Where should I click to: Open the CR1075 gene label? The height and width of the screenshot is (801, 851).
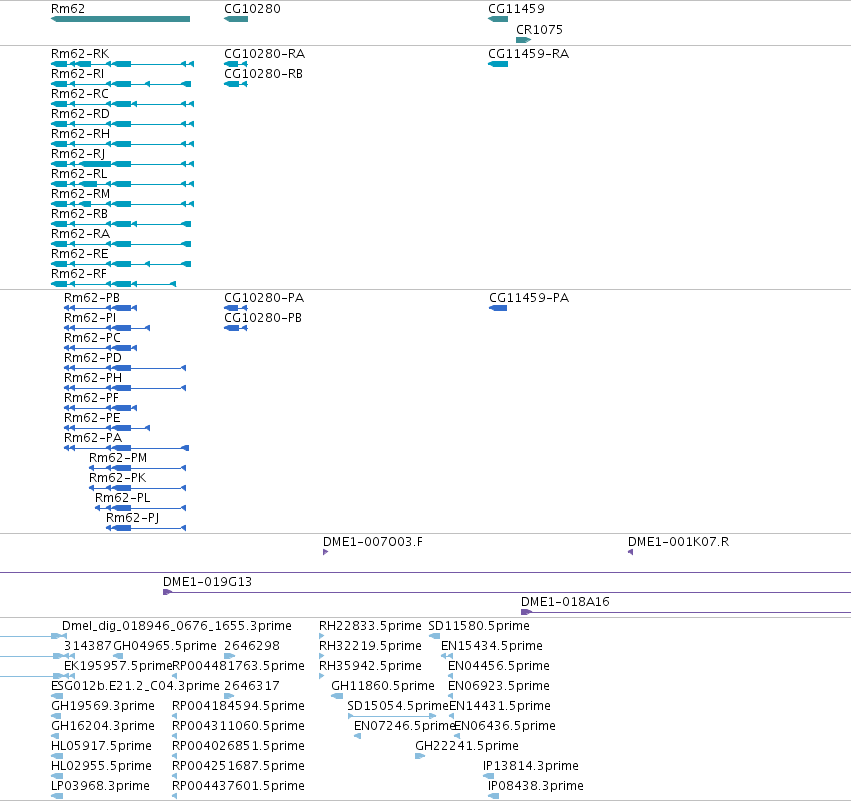(539, 30)
